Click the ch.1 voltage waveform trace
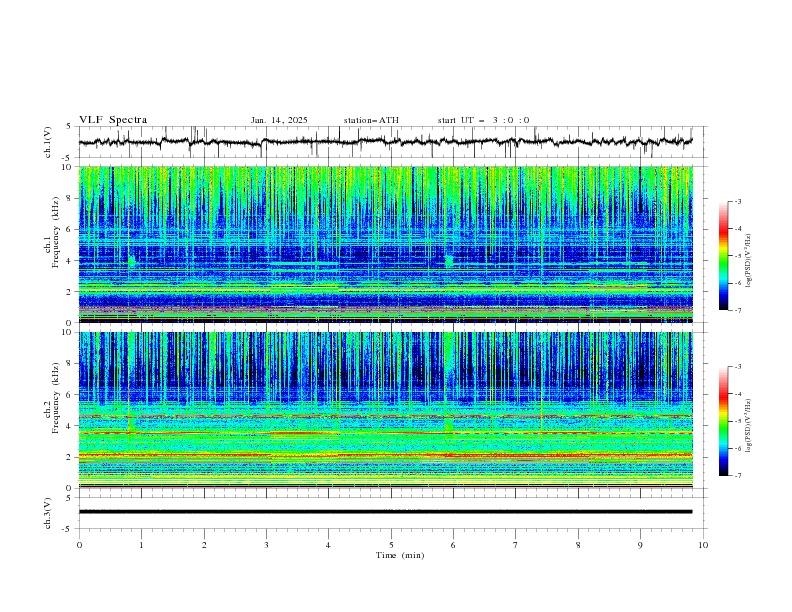Image resolution: width=792 pixels, height=612 pixels. coord(385,142)
